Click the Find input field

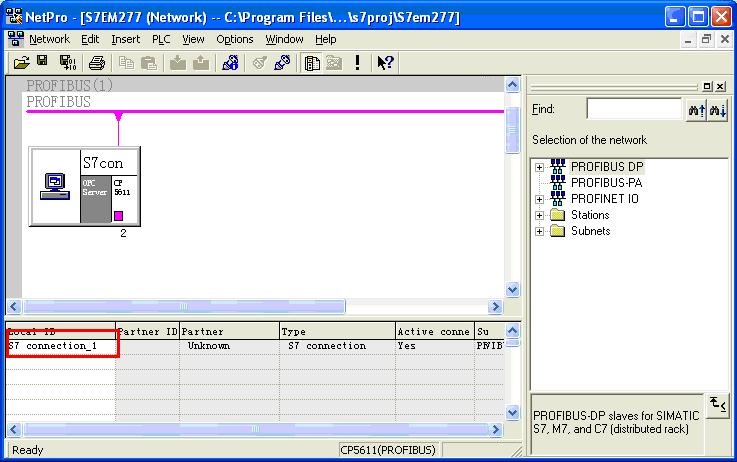click(x=634, y=109)
